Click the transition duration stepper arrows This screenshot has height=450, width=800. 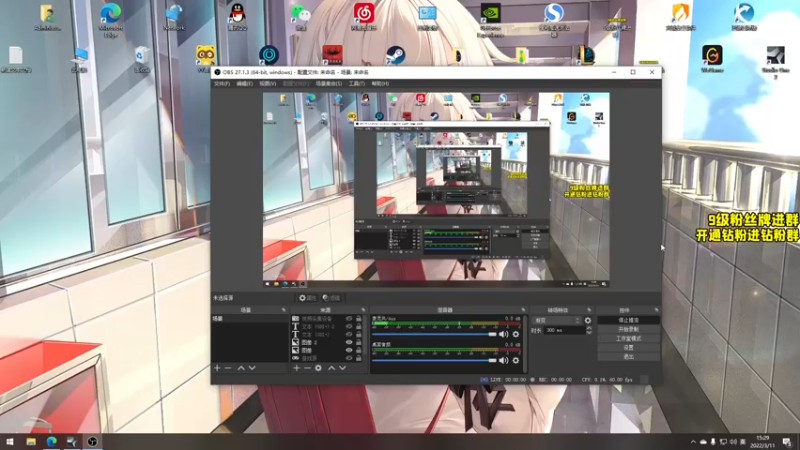click(589, 330)
